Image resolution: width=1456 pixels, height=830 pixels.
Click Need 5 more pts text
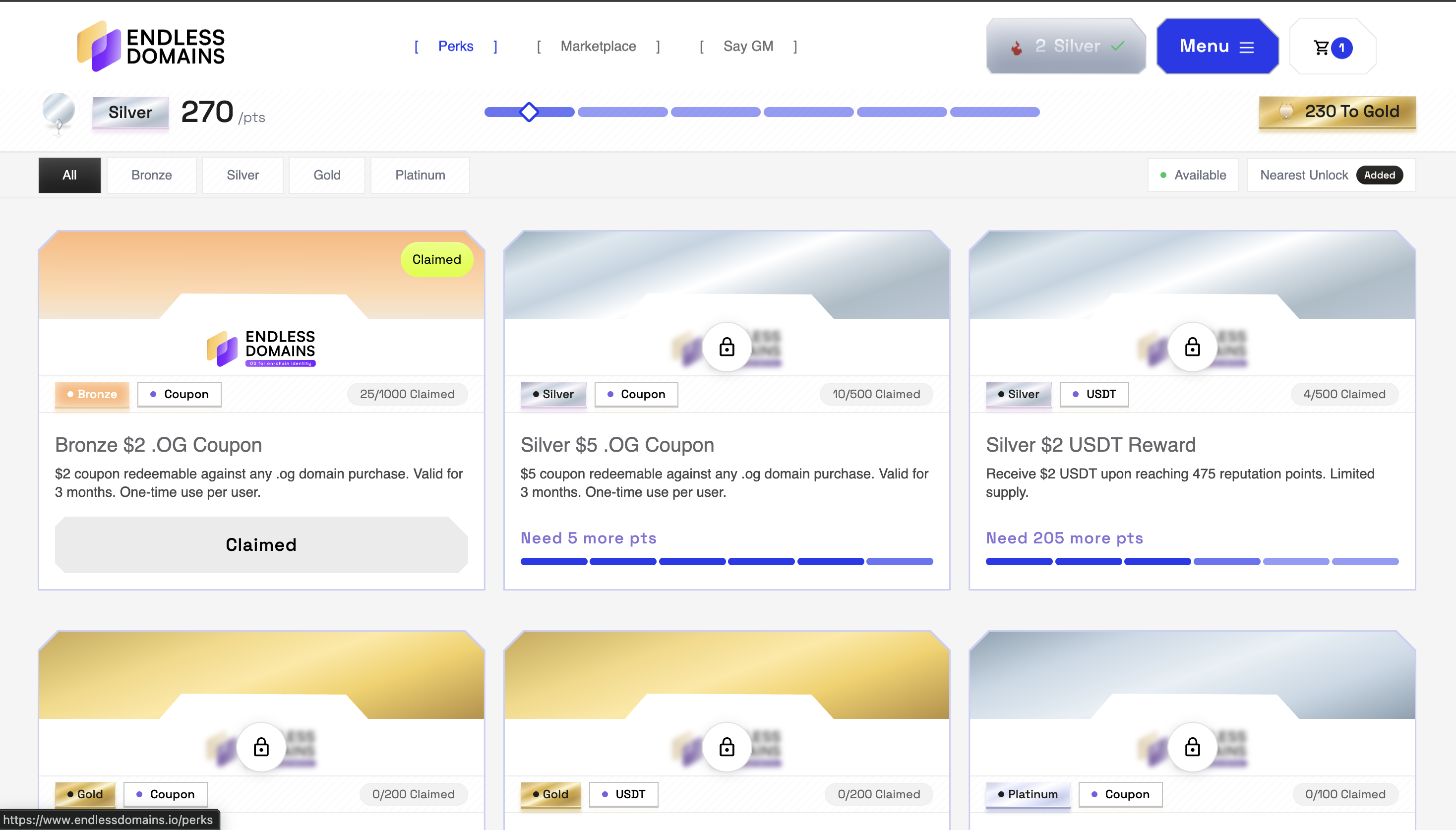pyautogui.click(x=588, y=538)
